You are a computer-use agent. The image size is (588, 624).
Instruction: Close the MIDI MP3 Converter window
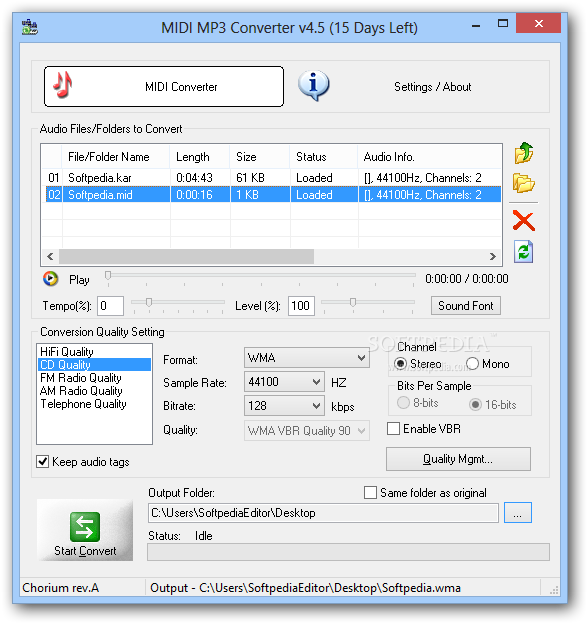point(539,24)
